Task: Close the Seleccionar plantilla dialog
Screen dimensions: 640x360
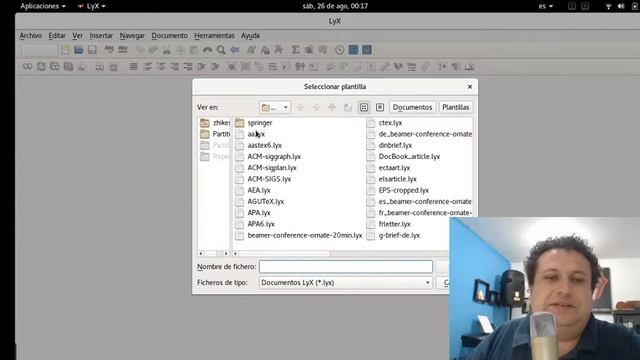Action: 470,87
